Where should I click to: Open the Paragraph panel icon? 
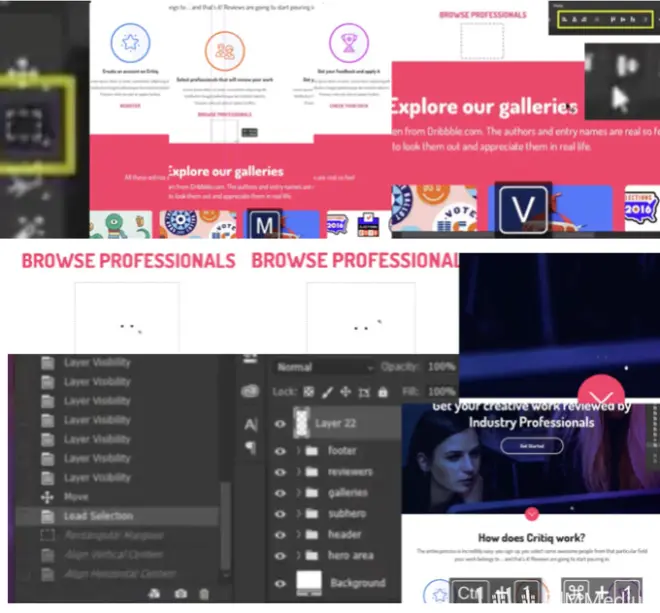251,448
